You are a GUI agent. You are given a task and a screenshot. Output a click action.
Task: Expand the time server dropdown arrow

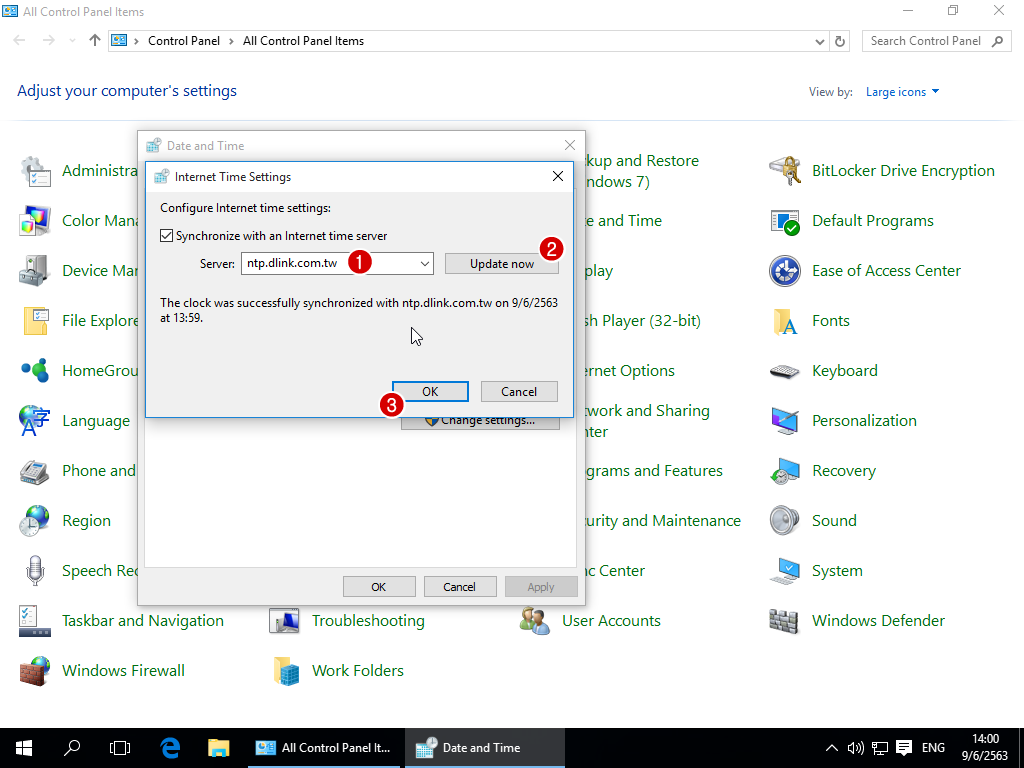pyautogui.click(x=425, y=264)
